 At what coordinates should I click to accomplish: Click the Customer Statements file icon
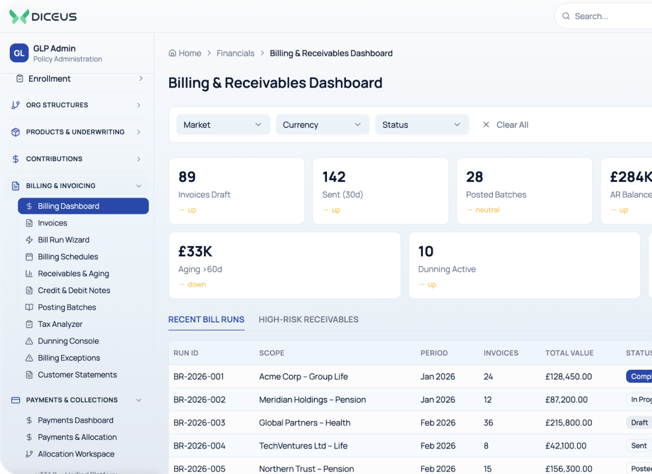coord(29,375)
